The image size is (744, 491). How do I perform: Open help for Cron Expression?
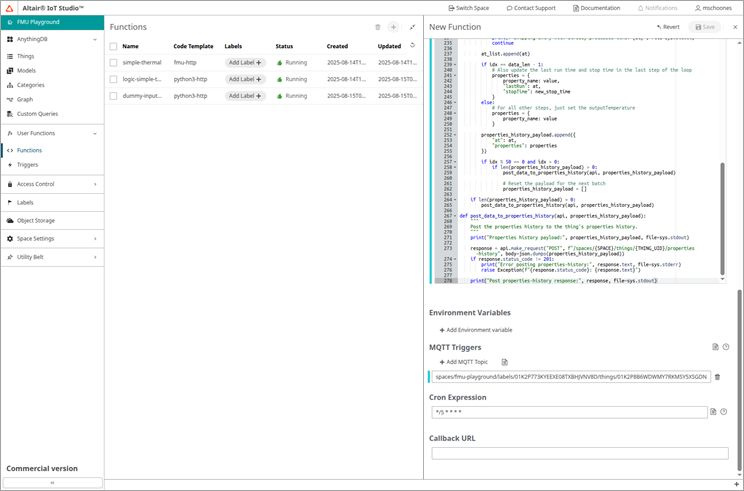(x=724, y=412)
